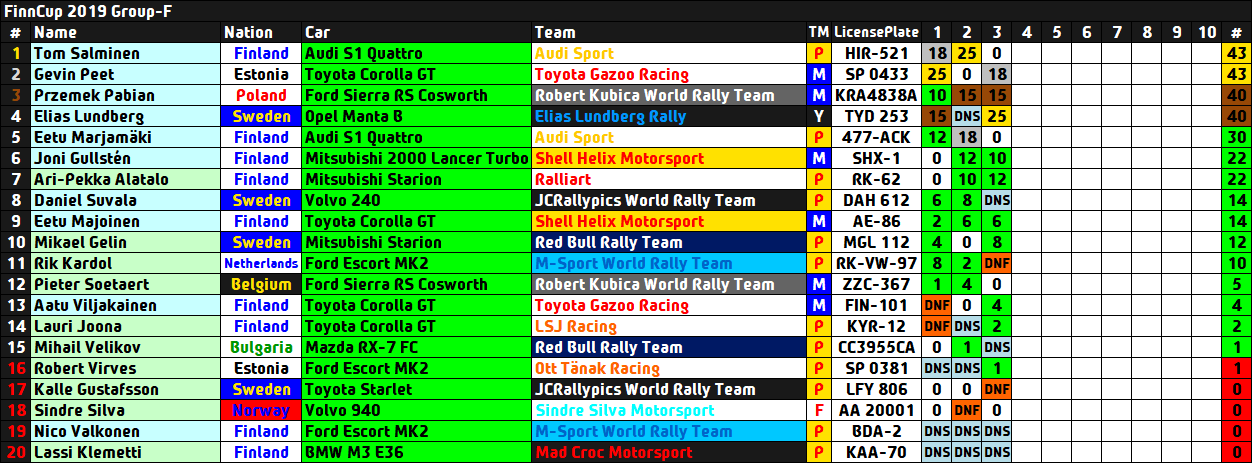Click the Volvo 240 car cell
Image resolution: width=1252 pixels, height=463 pixels.
click(x=416, y=200)
